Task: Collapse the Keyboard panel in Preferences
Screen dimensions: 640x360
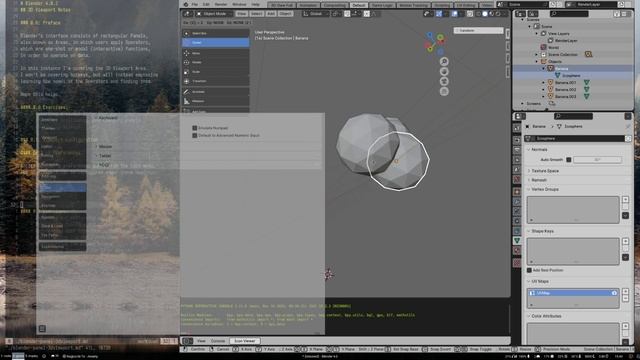Action: point(107,118)
